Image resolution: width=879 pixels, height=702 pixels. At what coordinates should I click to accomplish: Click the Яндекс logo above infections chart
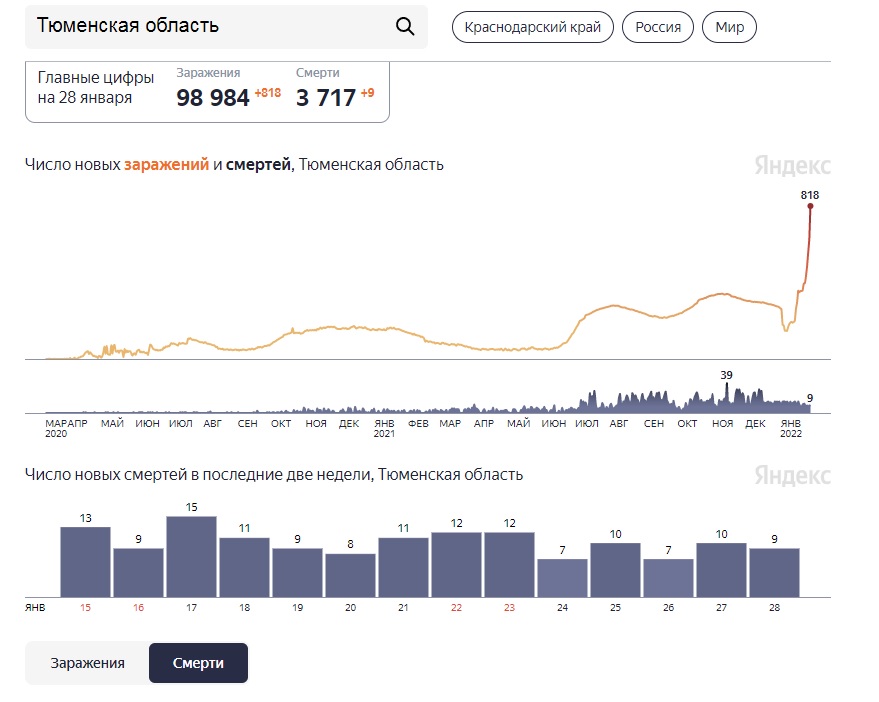pyautogui.click(x=792, y=166)
